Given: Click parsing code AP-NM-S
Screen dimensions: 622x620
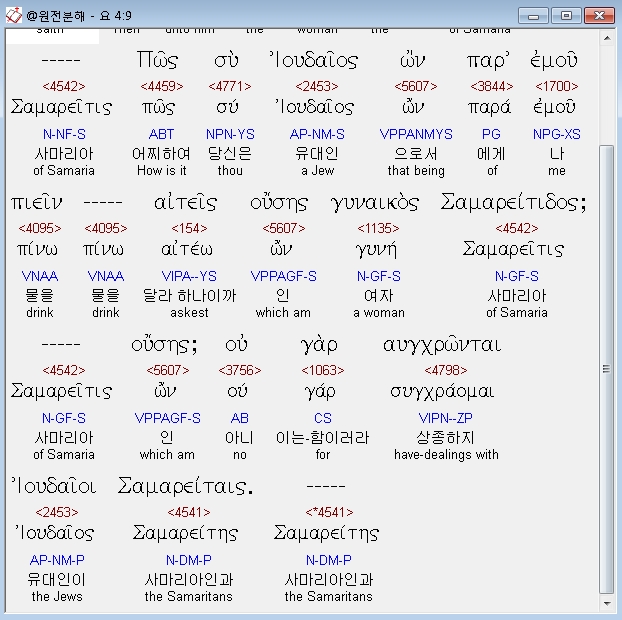Looking at the screenshot, I should [317, 134].
